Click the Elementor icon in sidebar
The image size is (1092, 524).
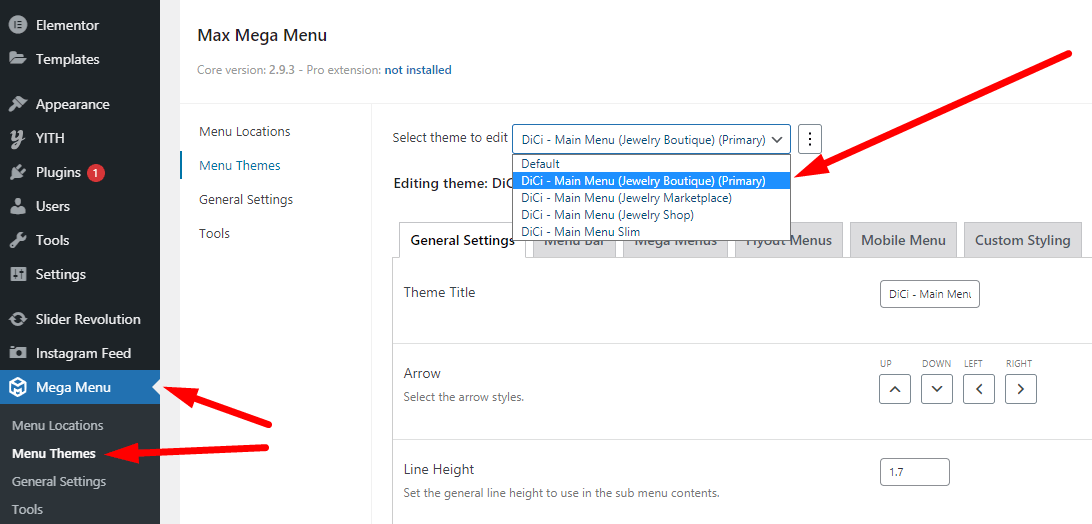click(17, 26)
